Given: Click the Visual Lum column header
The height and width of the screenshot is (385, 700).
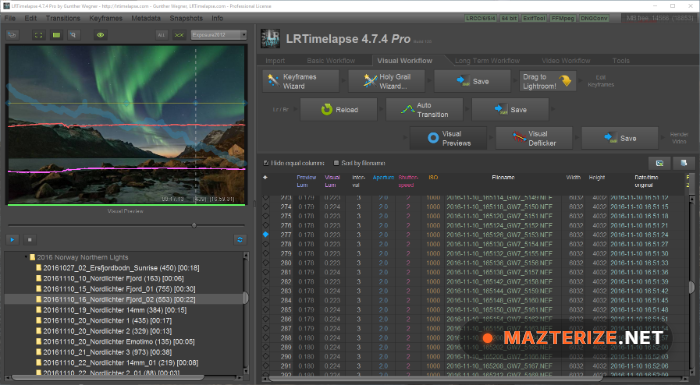Looking at the screenshot, I should 332,181.
